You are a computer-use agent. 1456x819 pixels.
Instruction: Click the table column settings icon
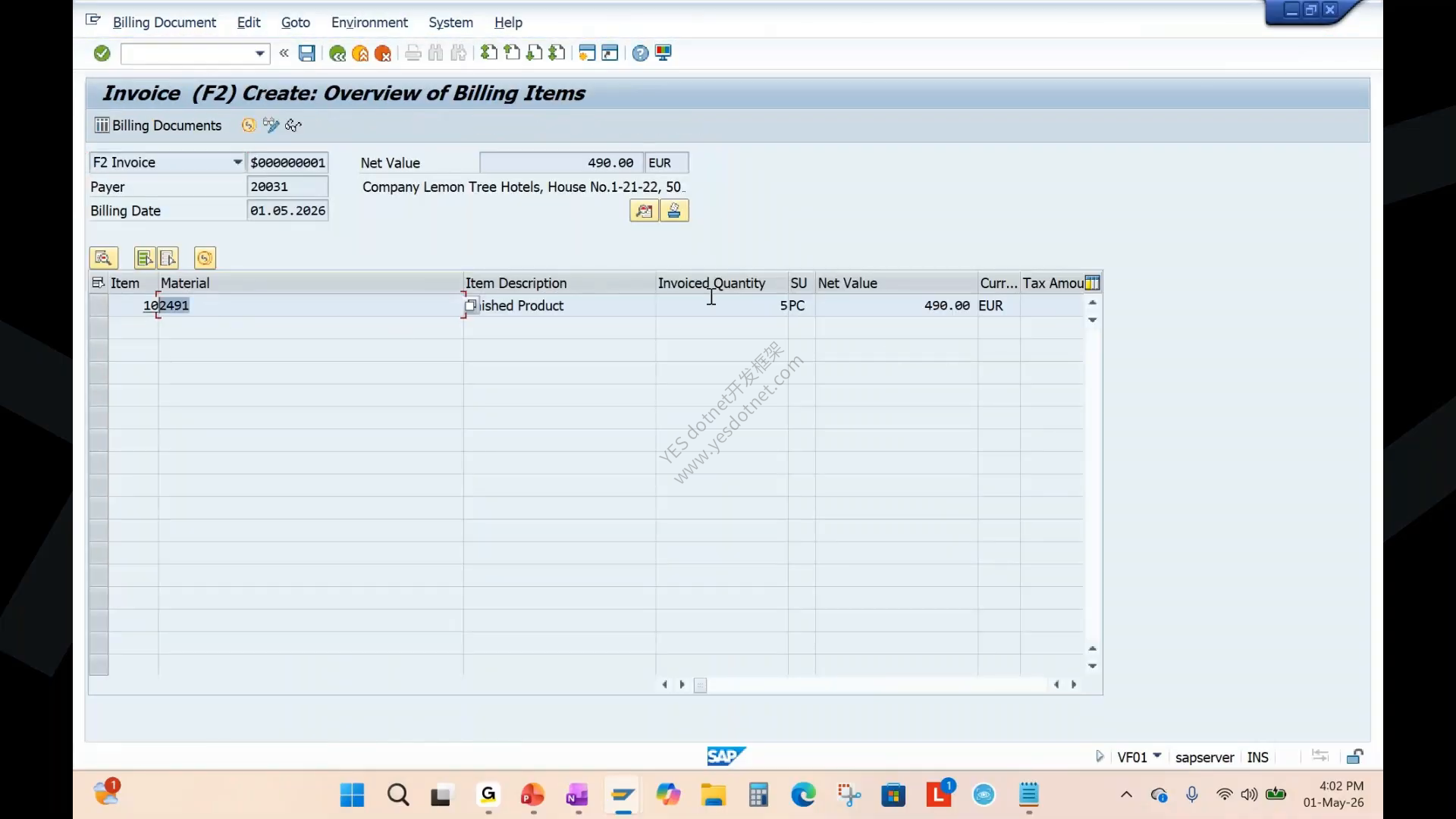1092,283
